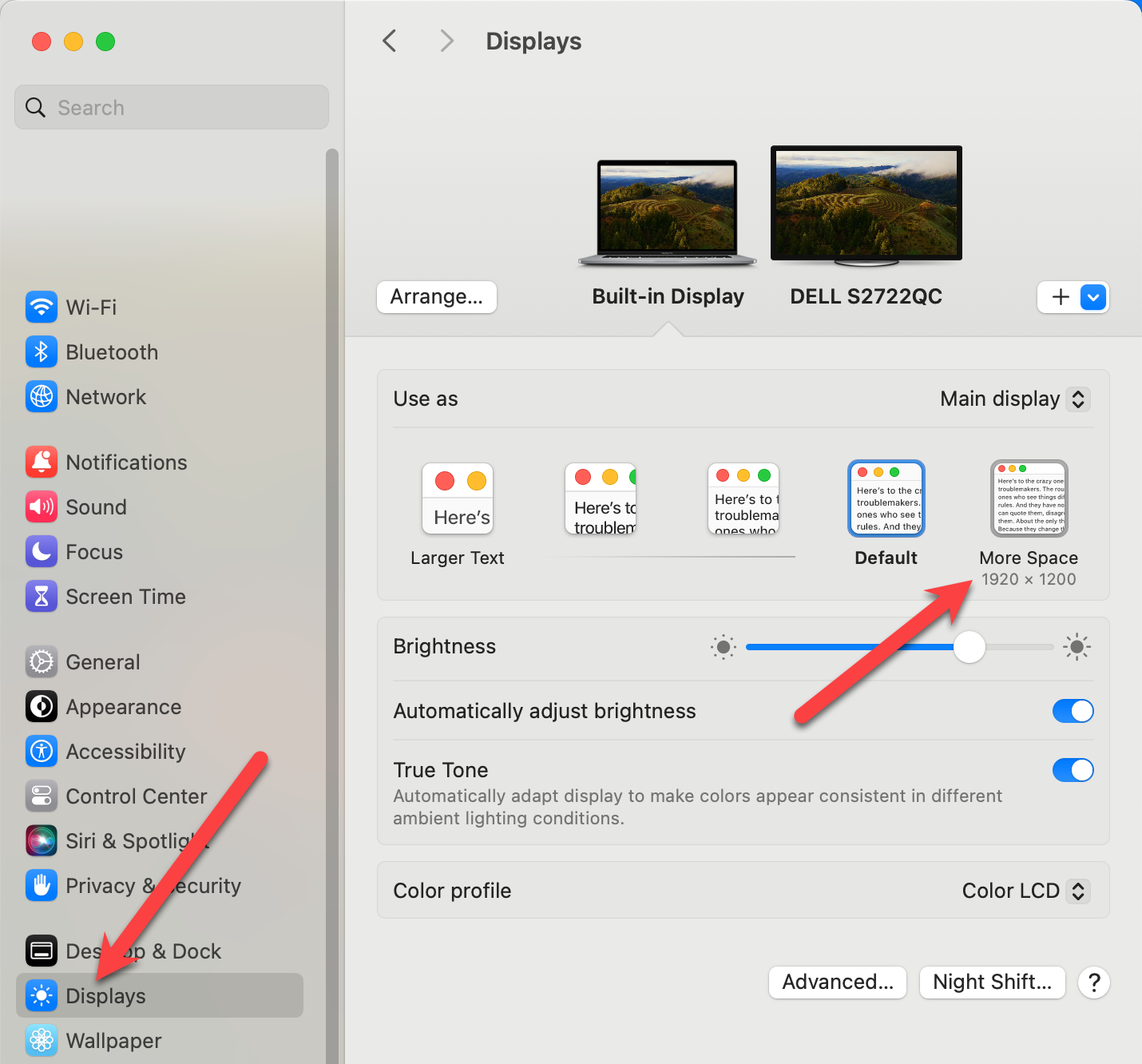Select the Network globe icon
The image size is (1142, 1064).
coord(41,396)
